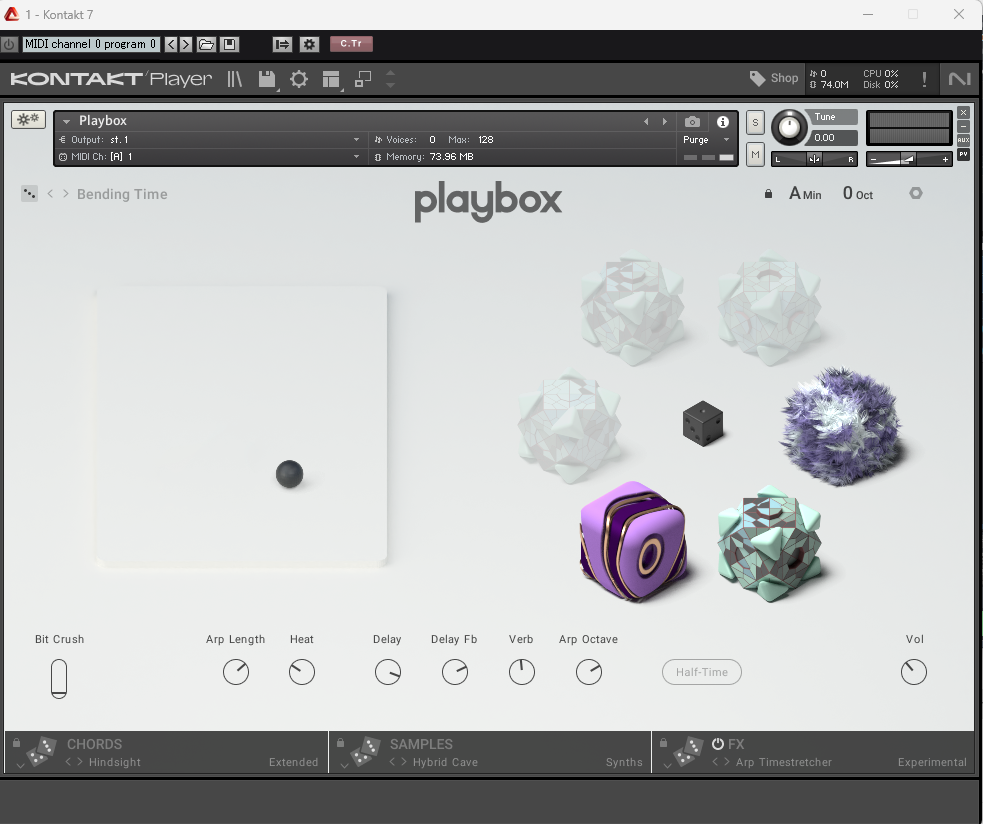Toggle the host power bypass button
983x824 pixels.
pos(9,45)
